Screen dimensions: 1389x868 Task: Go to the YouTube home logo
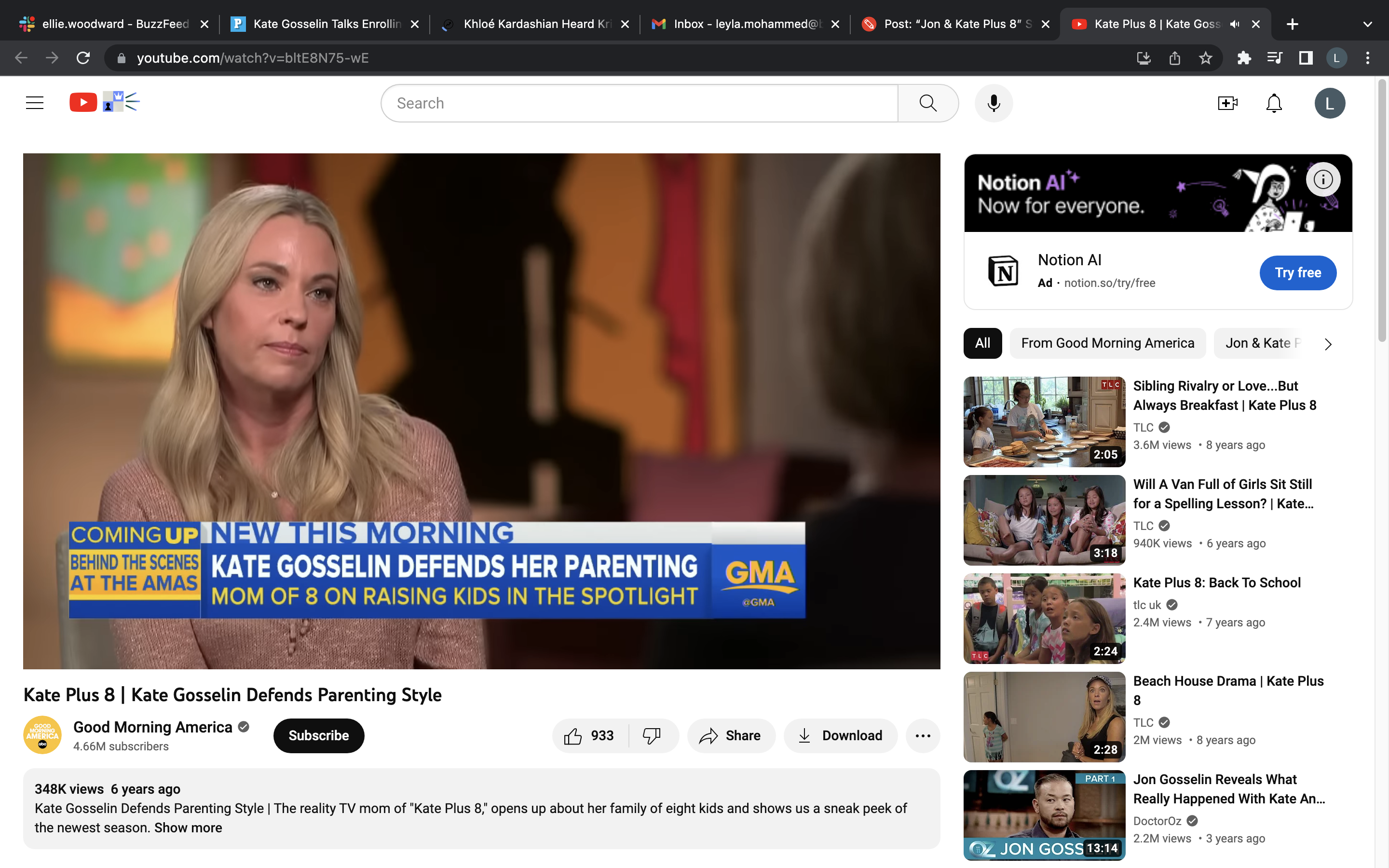(x=105, y=103)
